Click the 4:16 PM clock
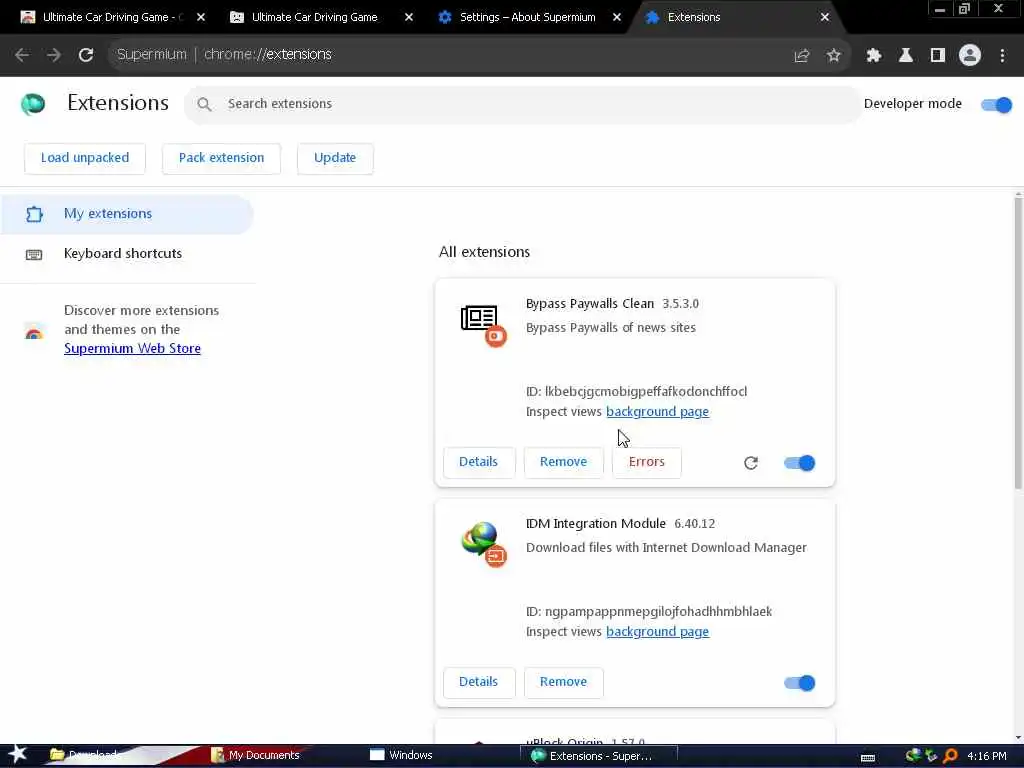The height and width of the screenshot is (768, 1024). 987,756
